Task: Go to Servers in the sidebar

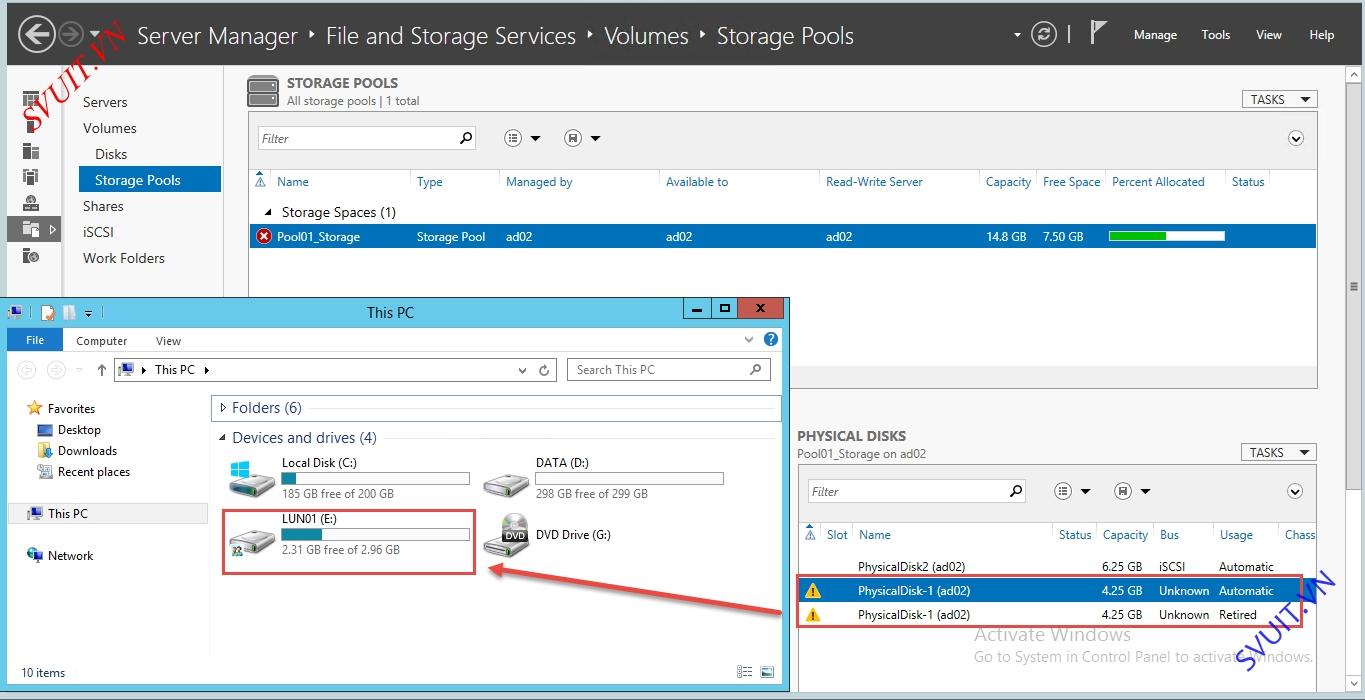Action: [105, 102]
